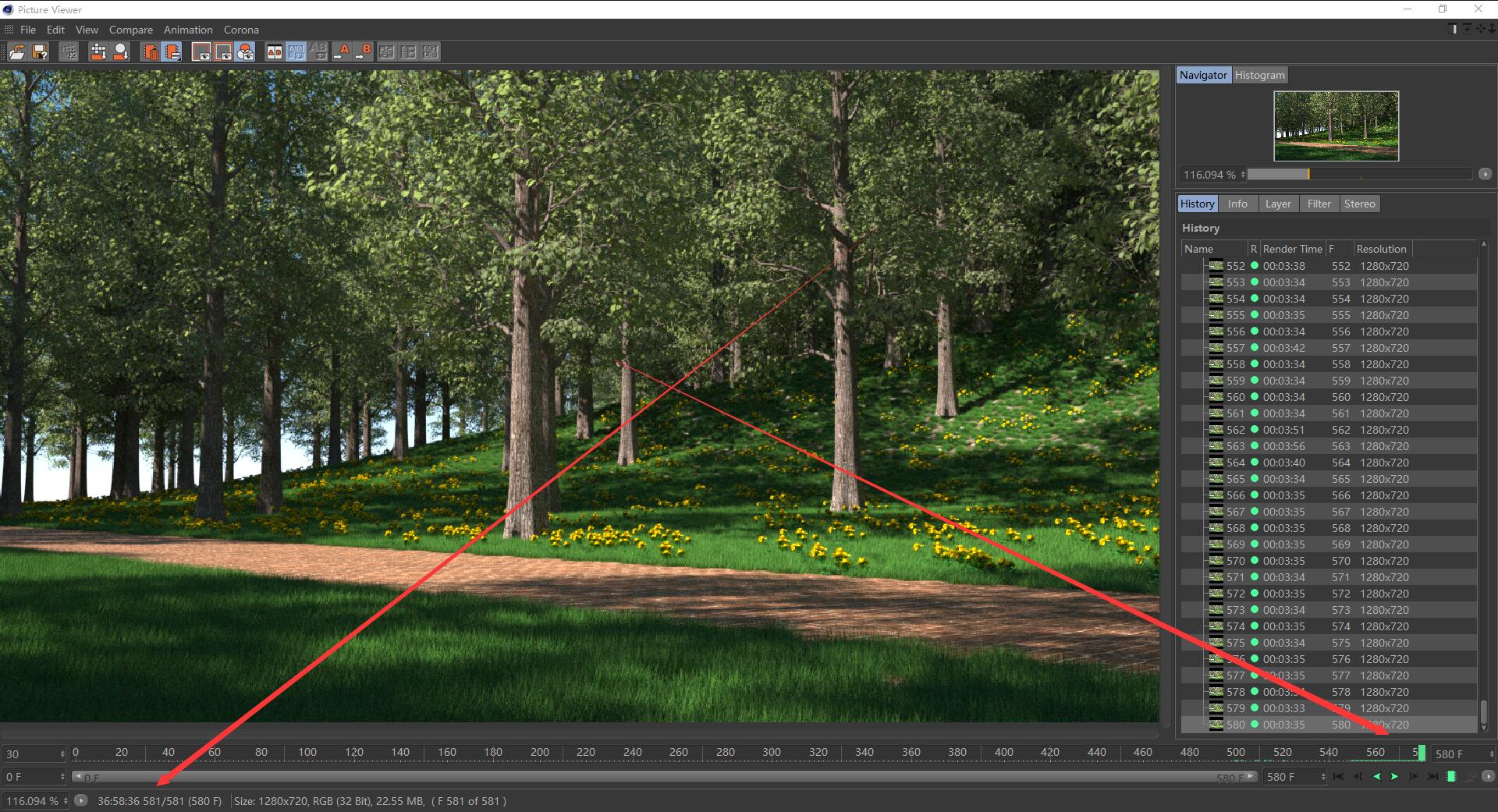Click the Go to last frame icon
Image resolution: width=1498 pixels, height=812 pixels.
click(x=1432, y=777)
